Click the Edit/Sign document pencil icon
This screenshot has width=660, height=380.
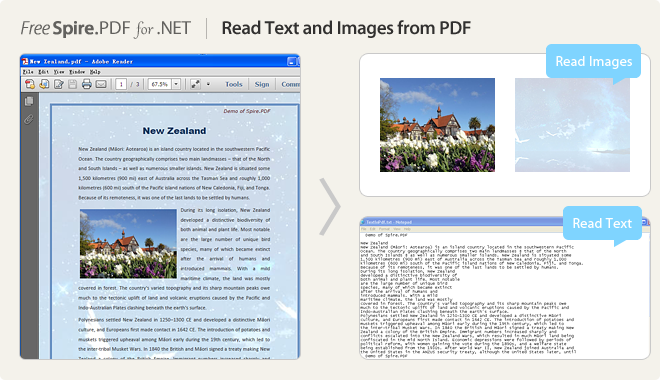click(59, 84)
